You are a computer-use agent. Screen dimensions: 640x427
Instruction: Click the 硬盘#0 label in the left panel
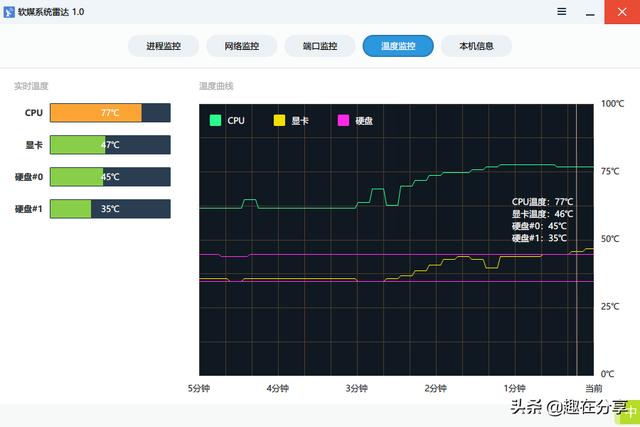[x=29, y=177]
